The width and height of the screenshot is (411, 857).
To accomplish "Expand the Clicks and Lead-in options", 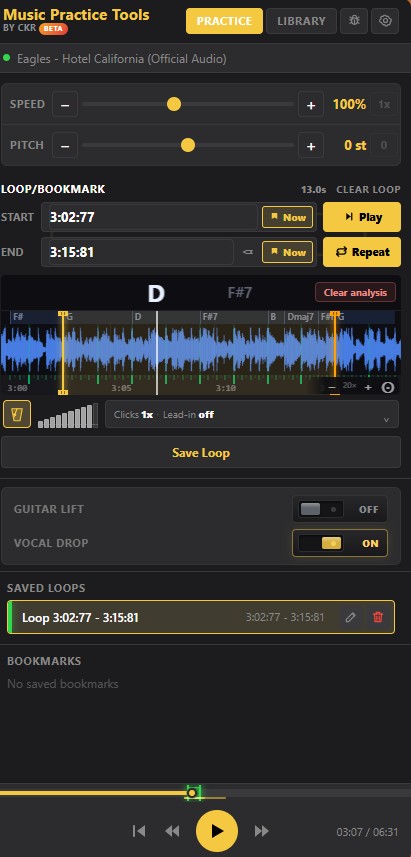I will 252,414.
